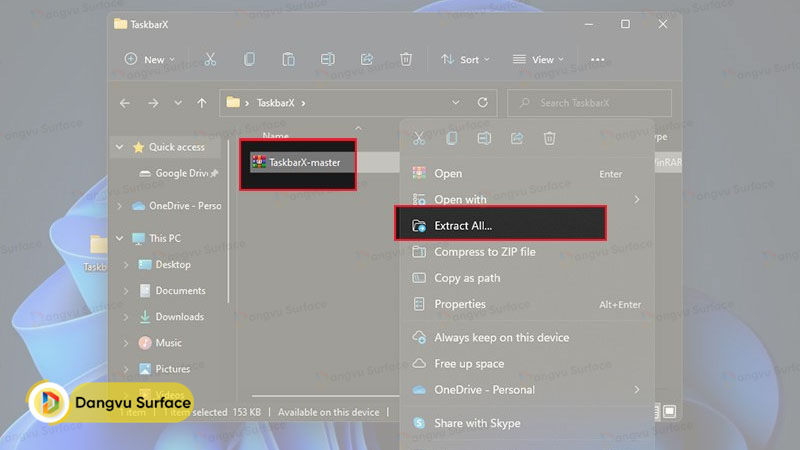Image resolution: width=800 pixels, height=450 pixels.
Task: Open recent locations chevron dropdown
Action: (x=178, y=103)
